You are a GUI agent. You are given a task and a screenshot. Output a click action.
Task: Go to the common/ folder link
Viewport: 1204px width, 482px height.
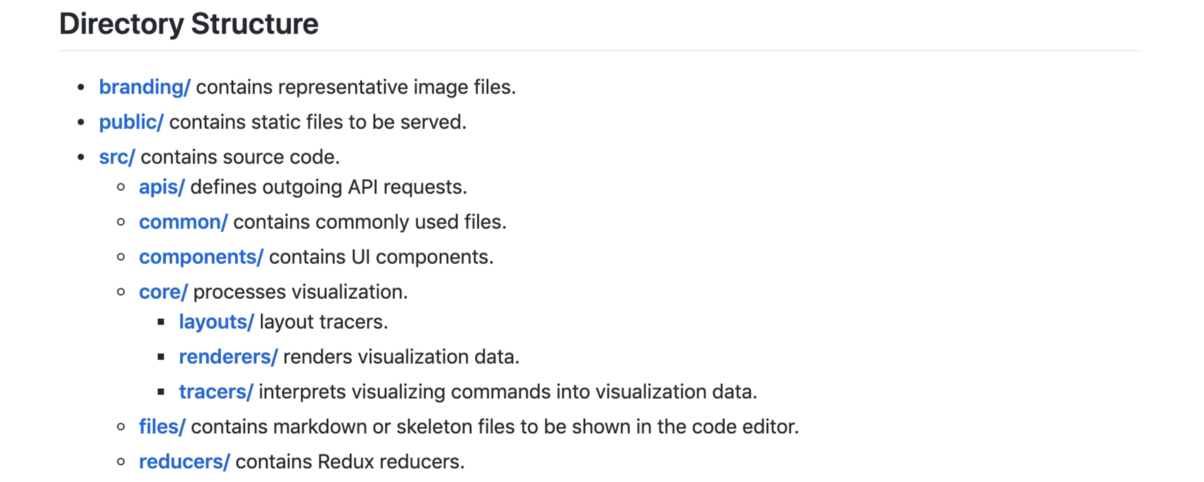[x=183, y=222]
